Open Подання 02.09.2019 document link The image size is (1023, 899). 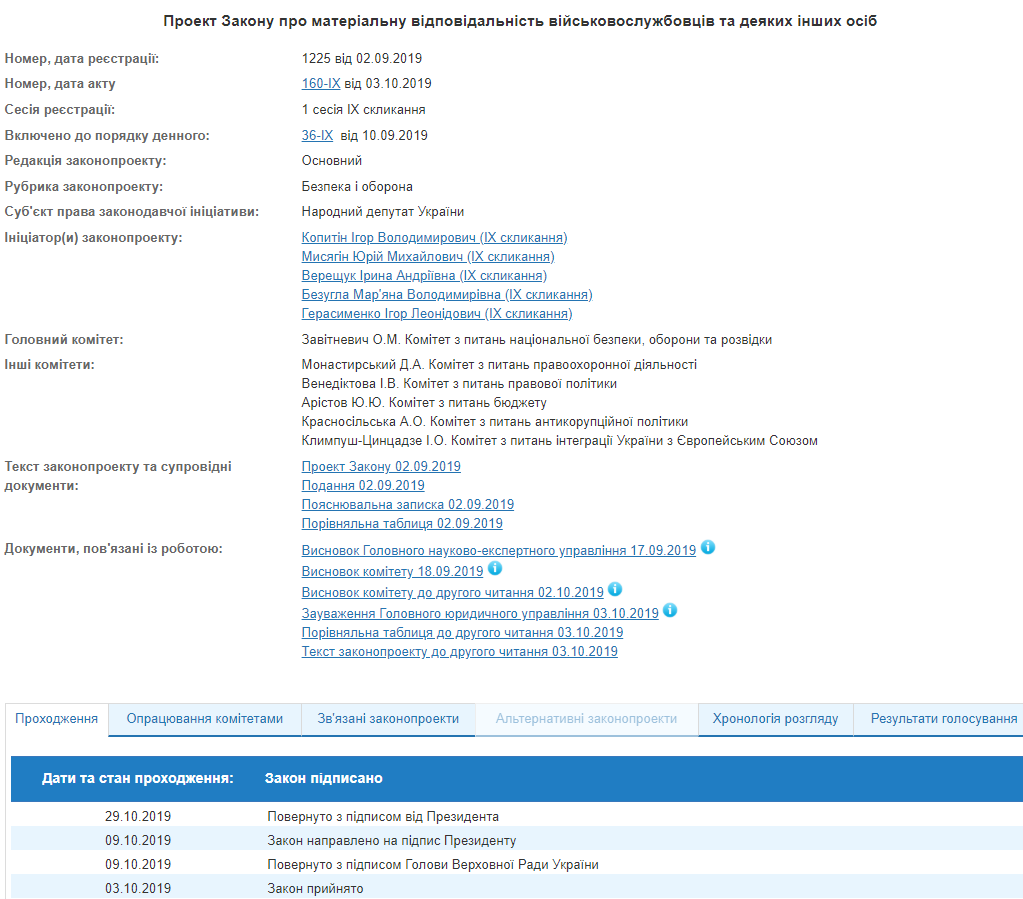tap(363, 486)
